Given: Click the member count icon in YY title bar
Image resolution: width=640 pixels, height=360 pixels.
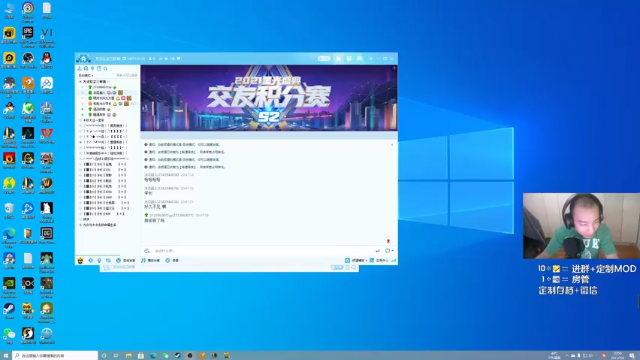Looking at the screenshot, I should [x=151, y=59].
